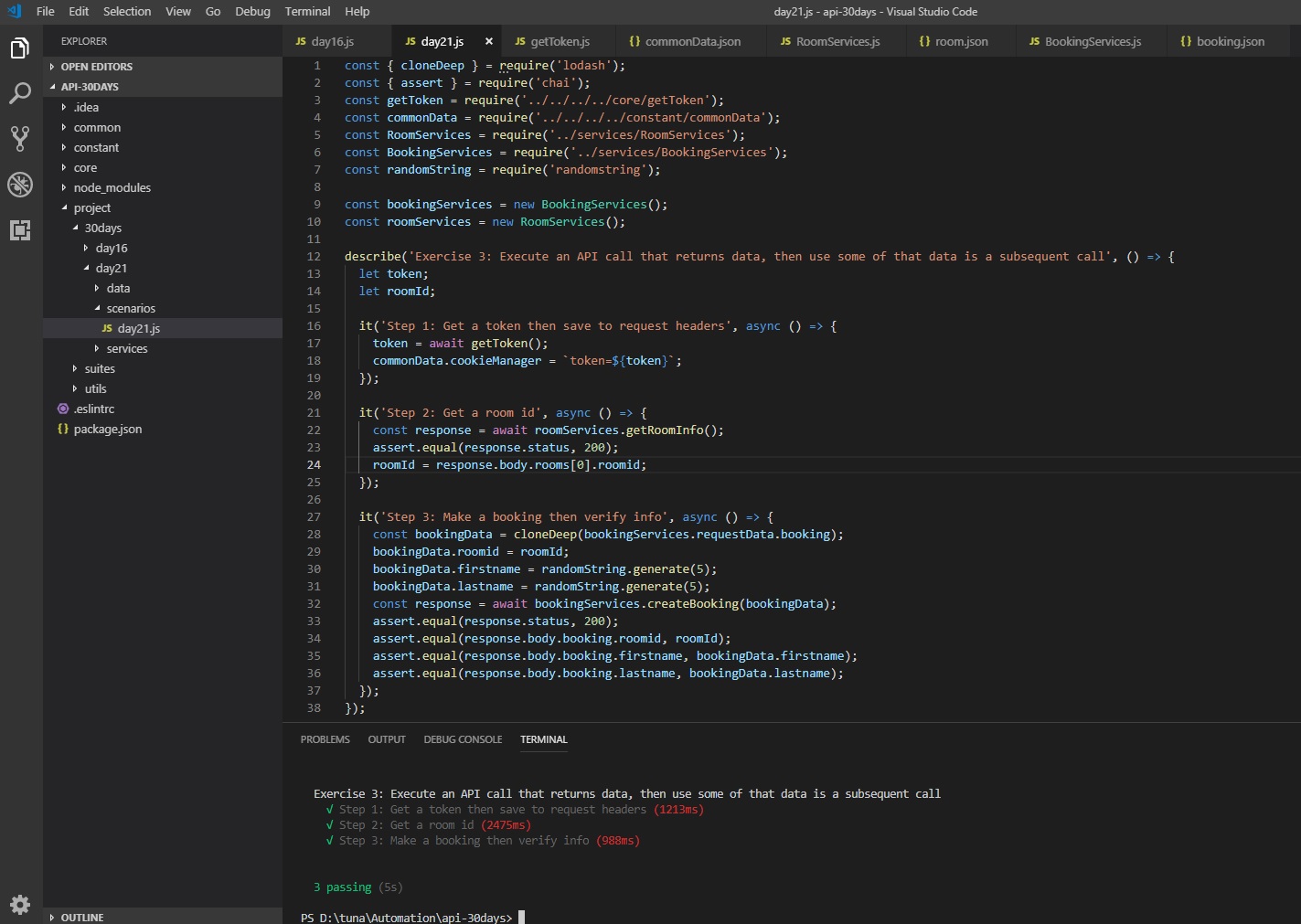Open the Help menu
This screenshot has height=924, width=1301.
point(357,11)
